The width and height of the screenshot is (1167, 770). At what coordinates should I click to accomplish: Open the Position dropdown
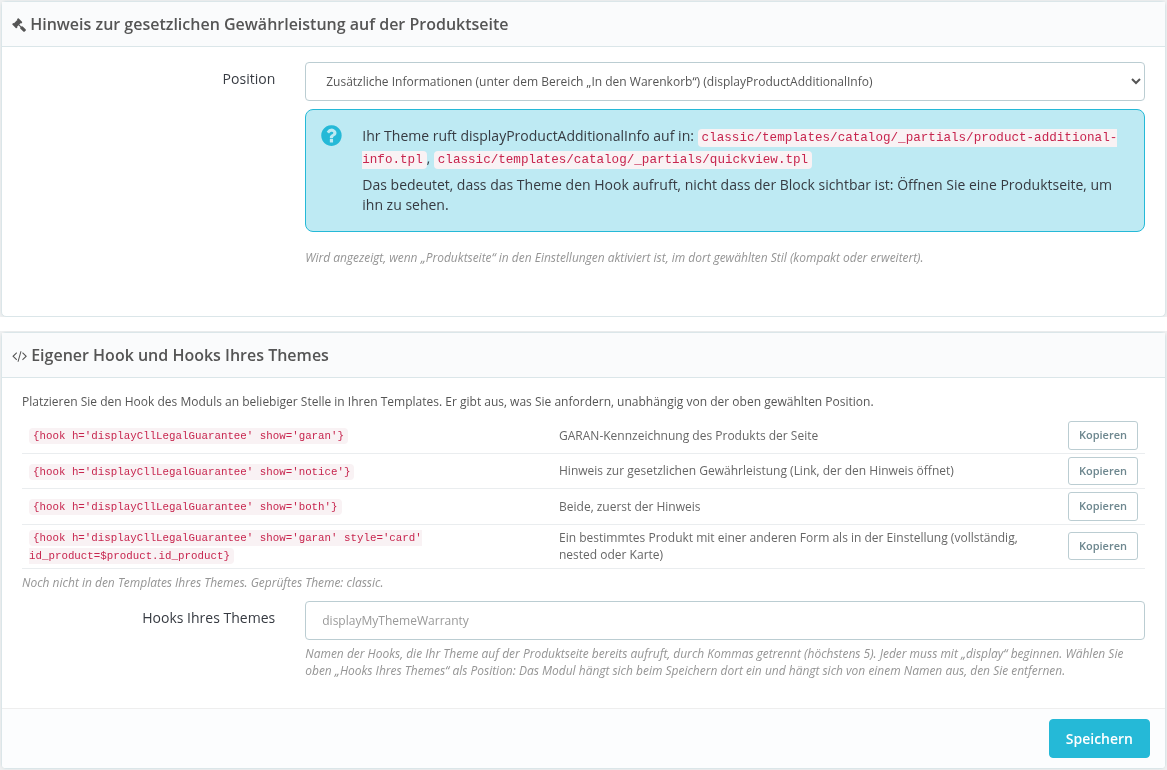(x=724, y=82)
